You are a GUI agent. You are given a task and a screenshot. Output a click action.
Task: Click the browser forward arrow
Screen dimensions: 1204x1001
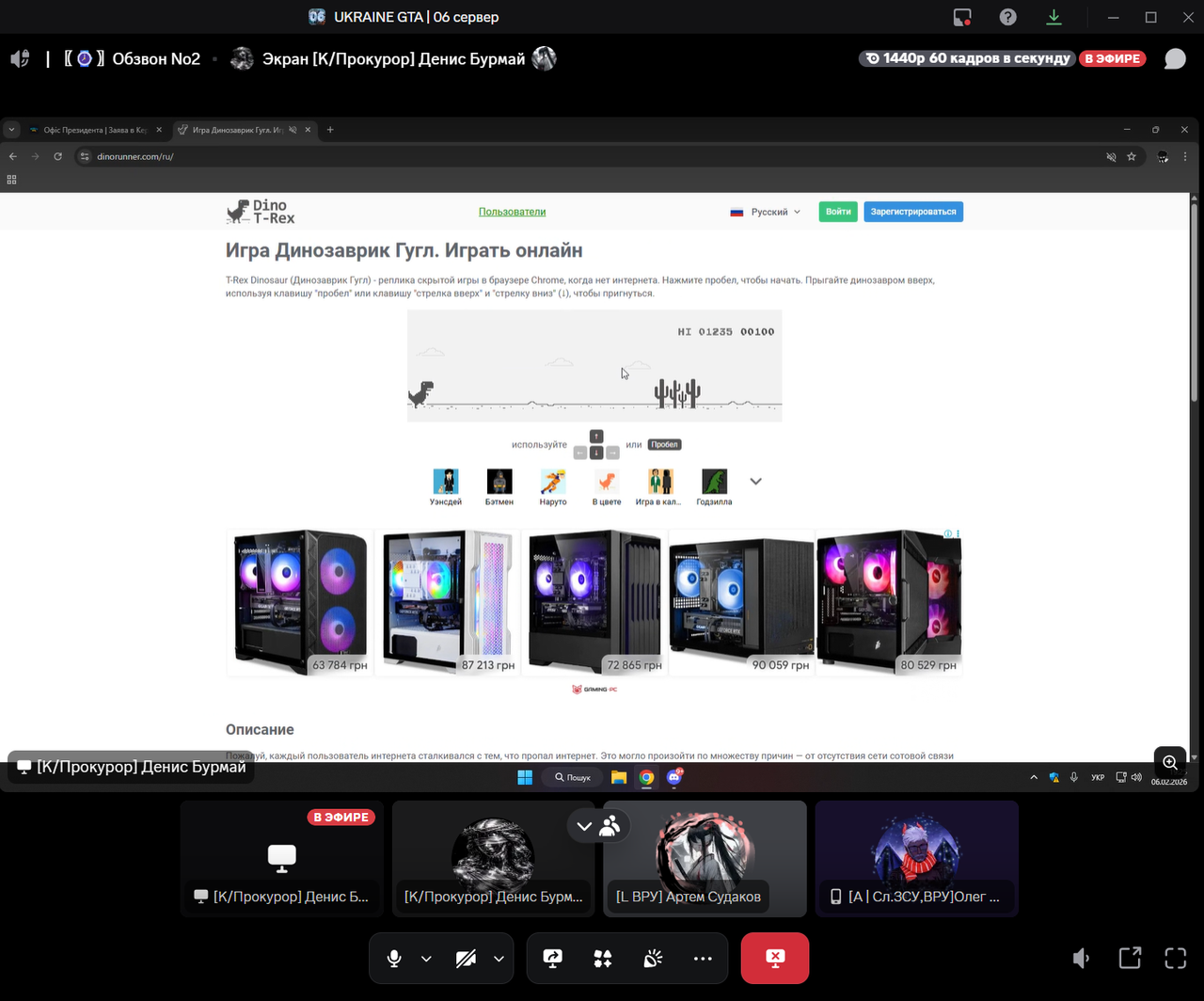(x=36, y=156)
